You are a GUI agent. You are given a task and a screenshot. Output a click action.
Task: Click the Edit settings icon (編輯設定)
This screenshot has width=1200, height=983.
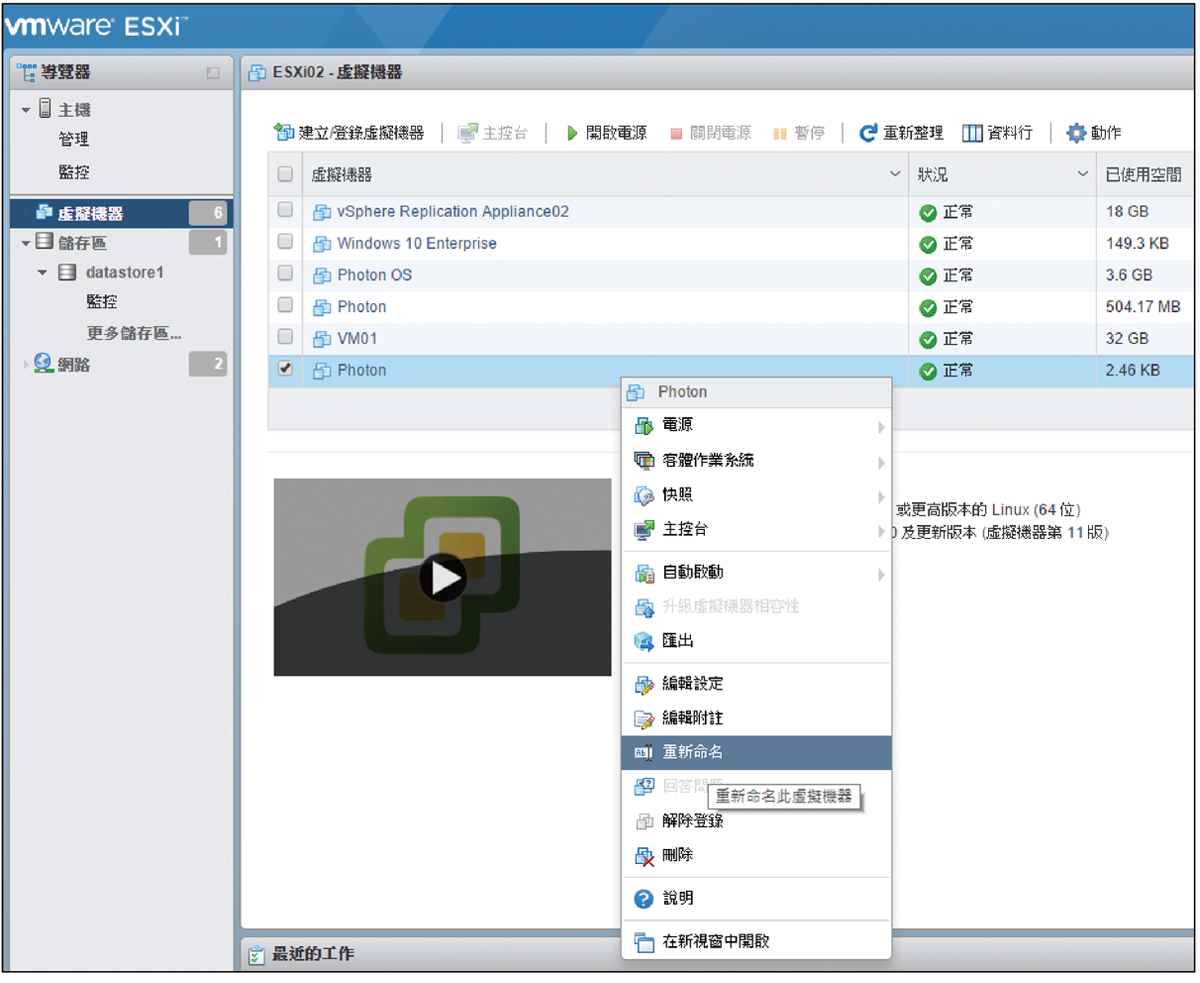[x=644, y=684]
